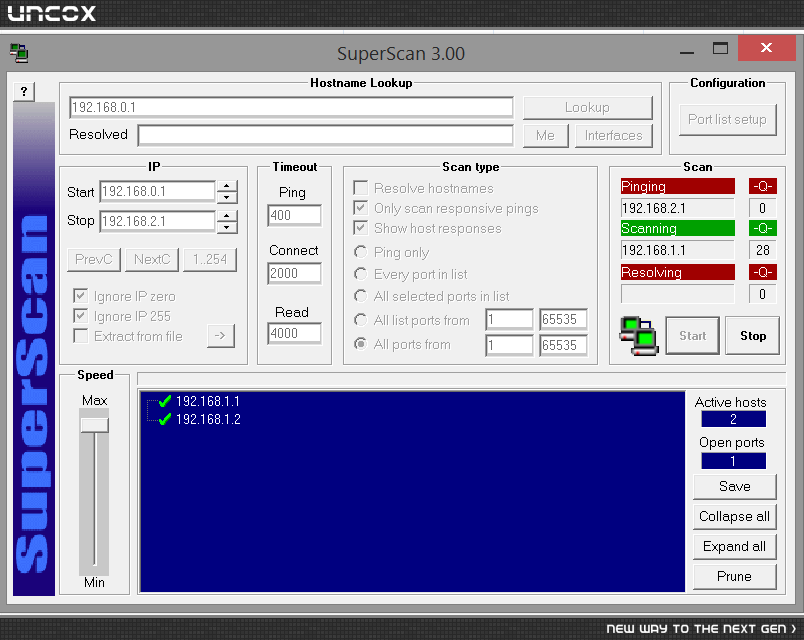Image resolution: width=804 pixels, height=640 pixels.
Task: Click the NextC button
Action: tap(152, 259)
